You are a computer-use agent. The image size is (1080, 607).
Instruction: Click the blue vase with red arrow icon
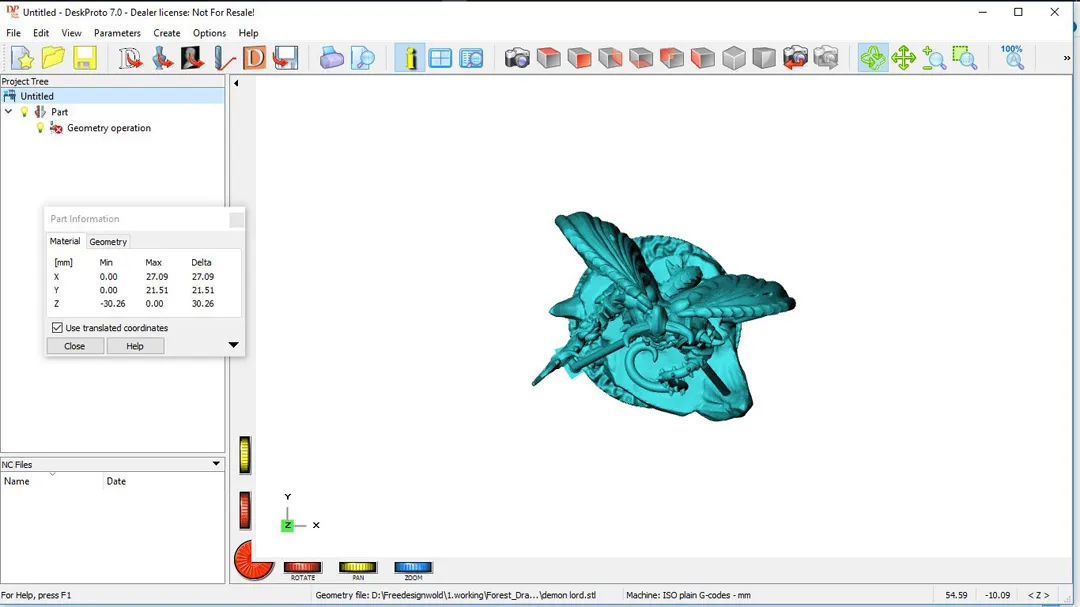(161, 58)
